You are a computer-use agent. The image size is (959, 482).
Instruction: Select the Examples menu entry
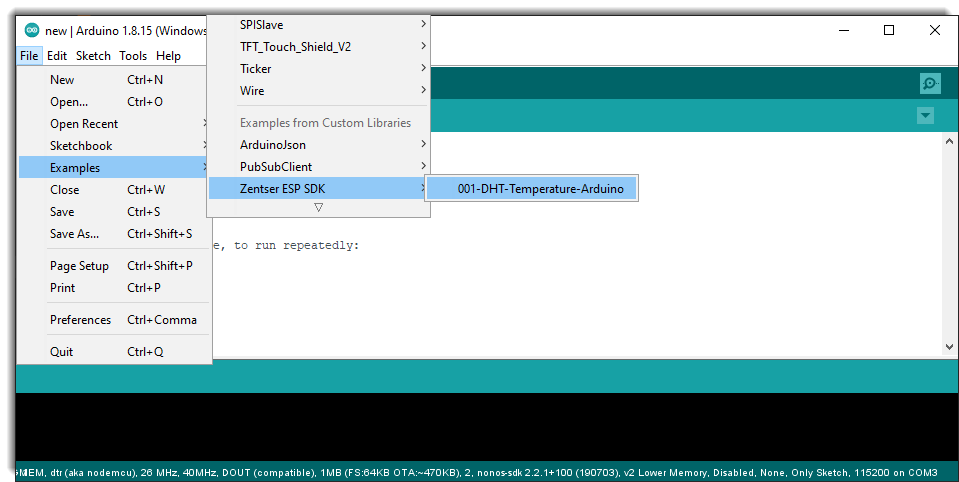(x=114, y=168)
